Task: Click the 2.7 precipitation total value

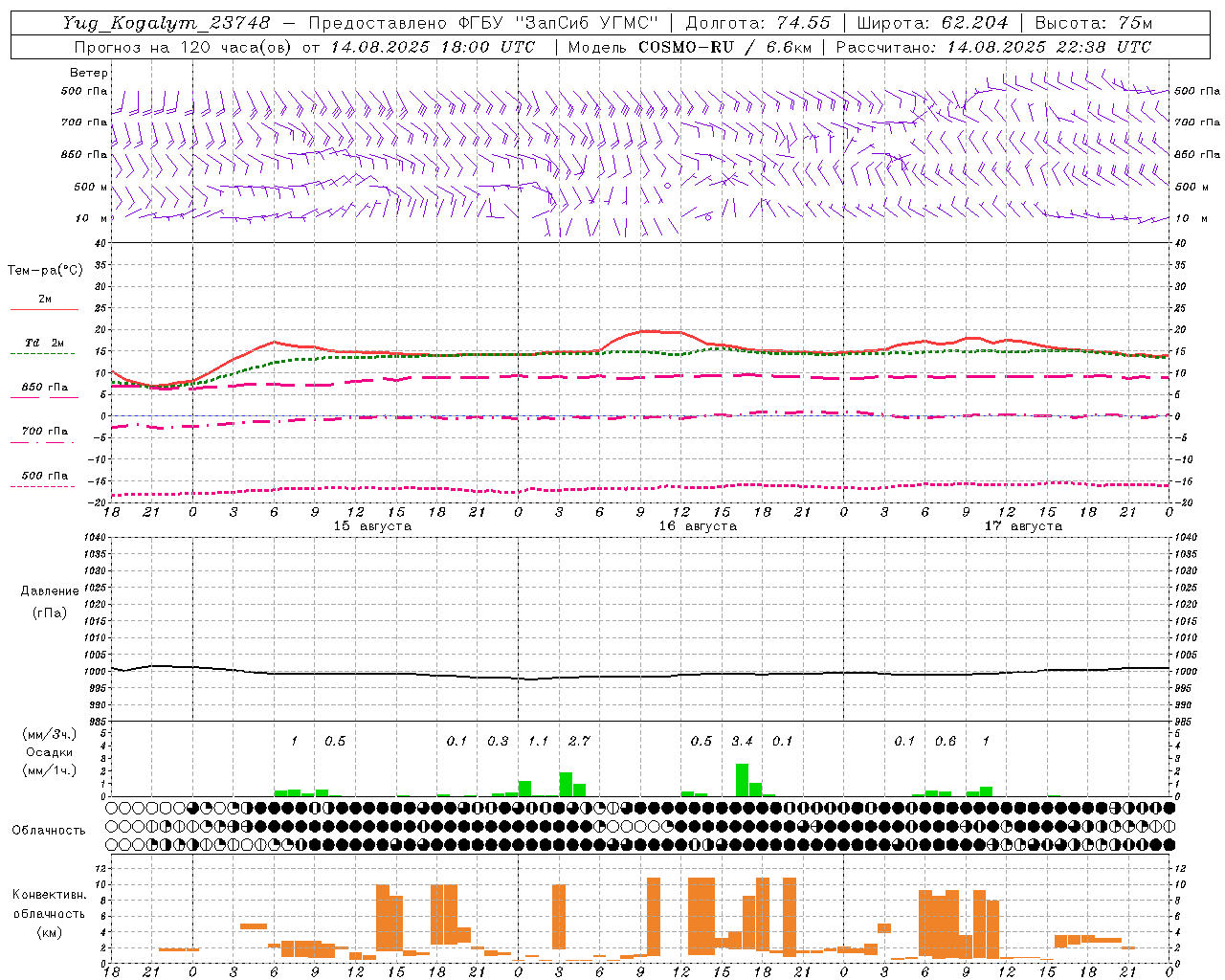Action: pos(579,741)
